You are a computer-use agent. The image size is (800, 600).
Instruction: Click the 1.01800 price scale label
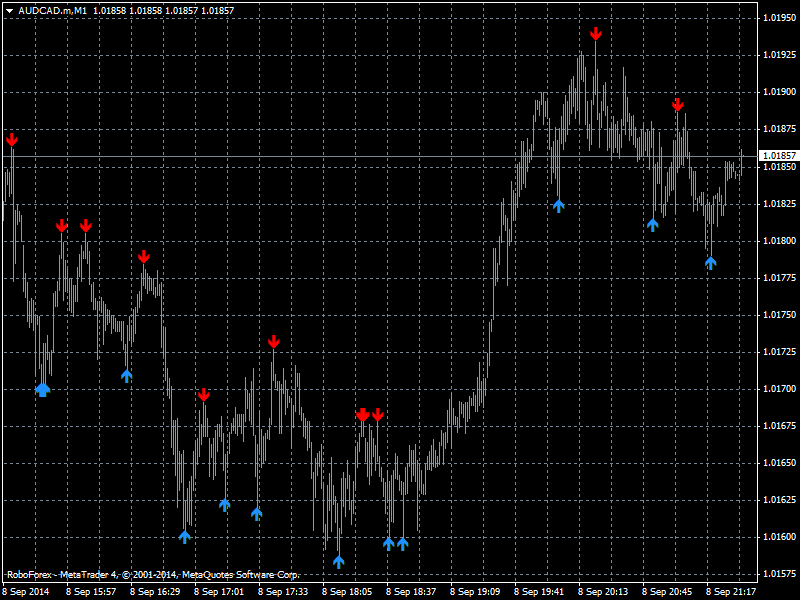[779, 241]
